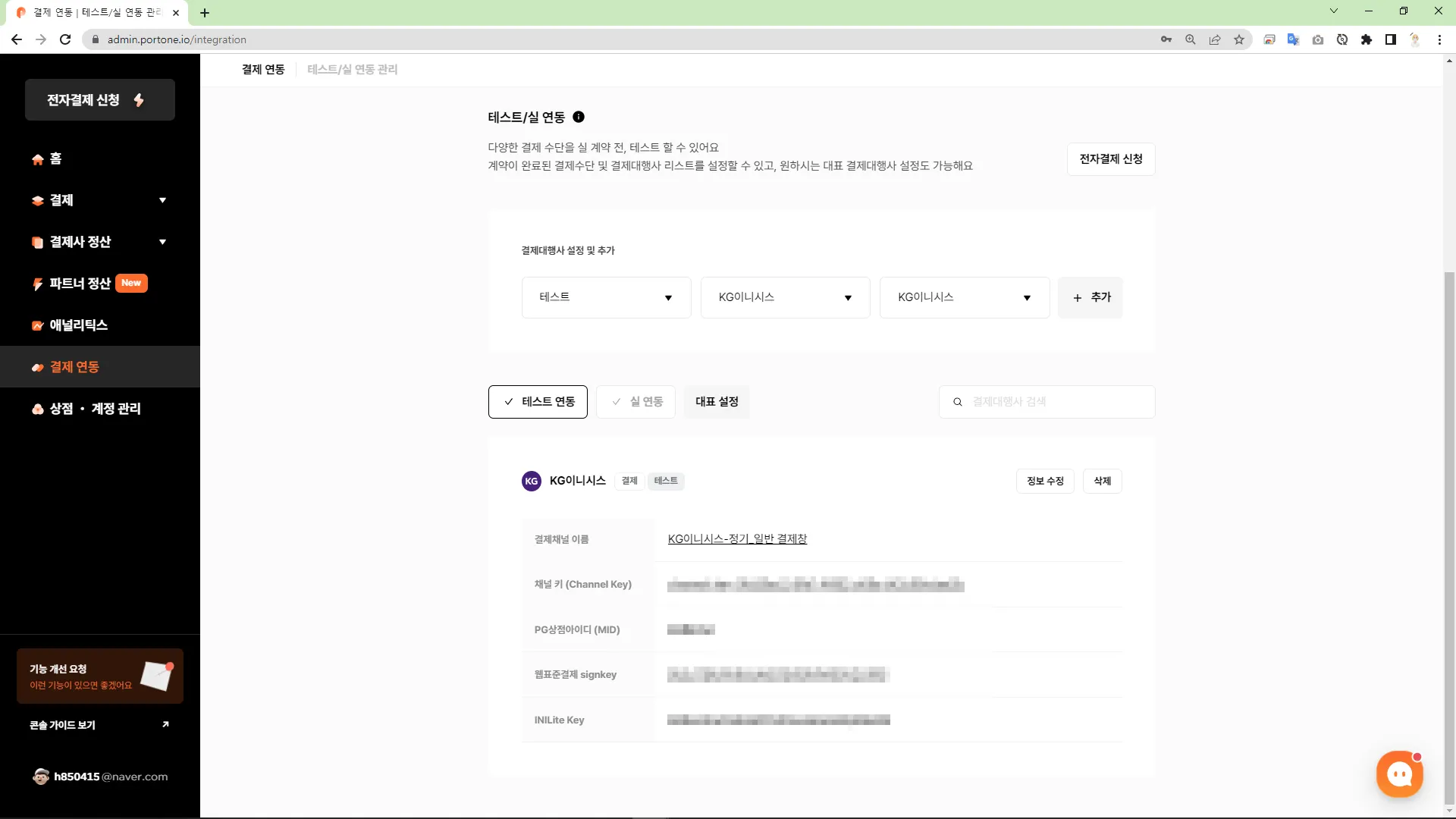Toggle the 실 연동 filter
Viewport: 1456px width, 819px height.
click(x=635, y=402)
